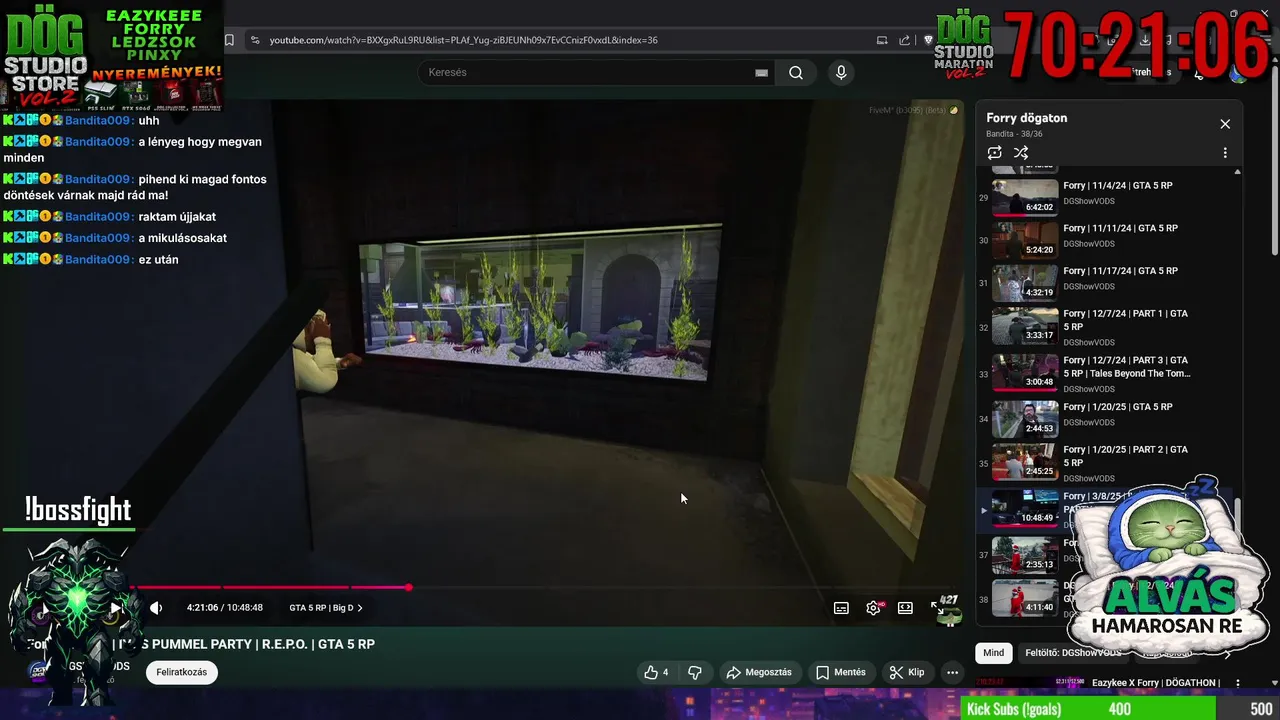Click the 5:24:20 video thumbnail

coord(1025,240)
